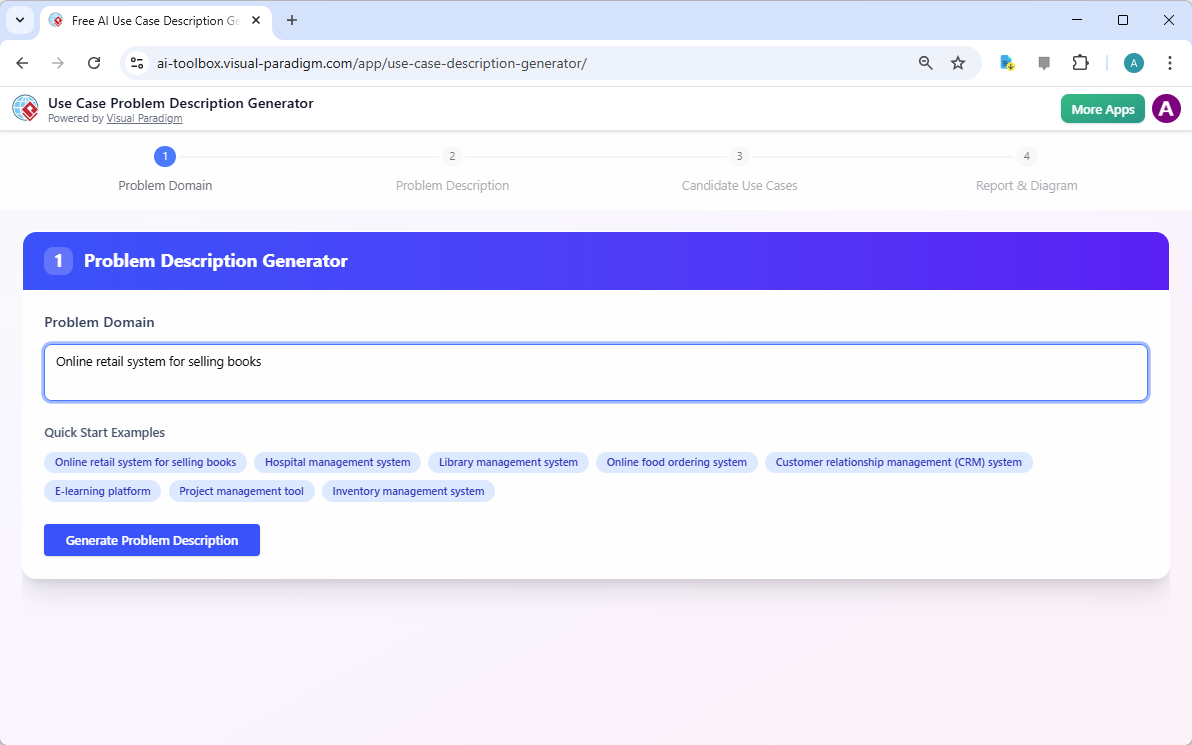
Task: Click inside the Problem Domain text field
Action: pyautogui.click(x=596, y=372)
